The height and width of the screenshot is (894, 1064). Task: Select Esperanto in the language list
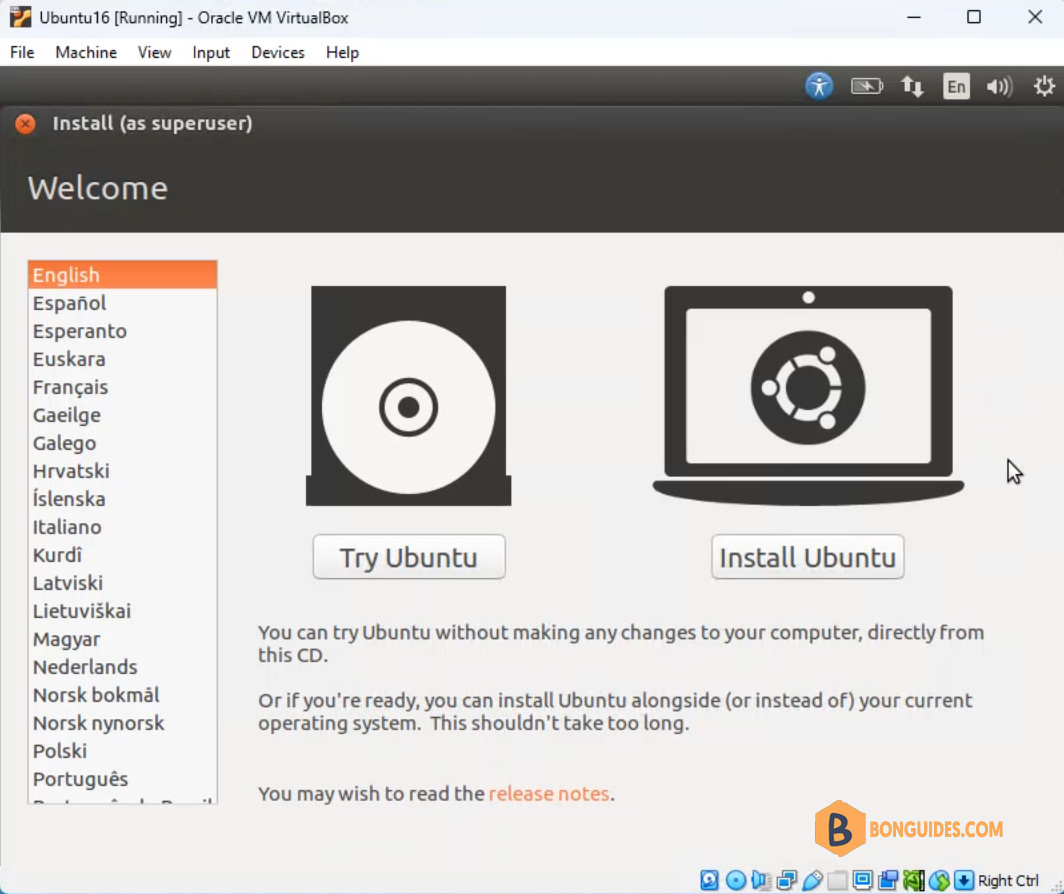point(123,331)
